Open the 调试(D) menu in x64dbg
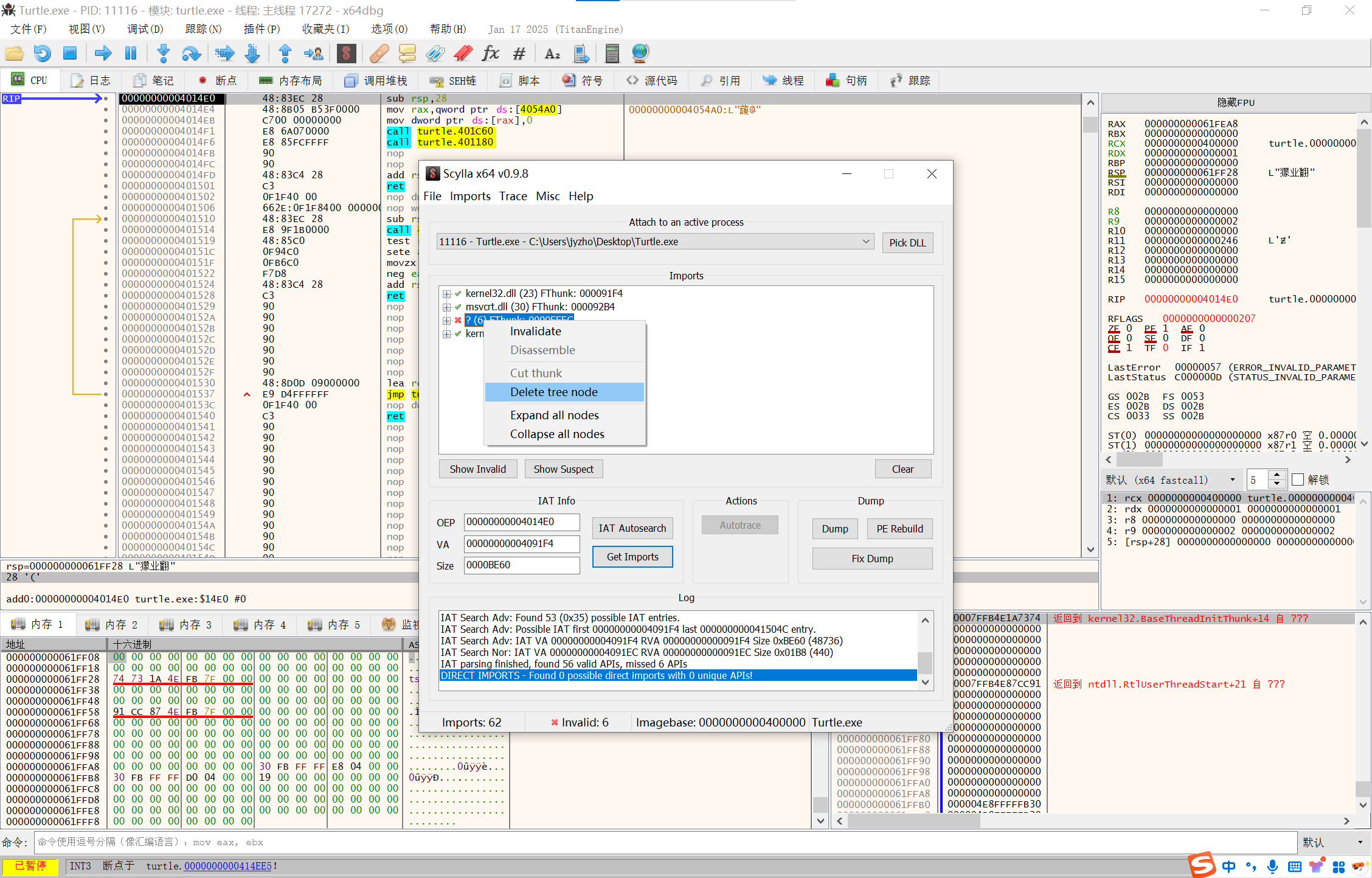The width and height of the screenshot is (1372, 878). (x=145, y=29)
